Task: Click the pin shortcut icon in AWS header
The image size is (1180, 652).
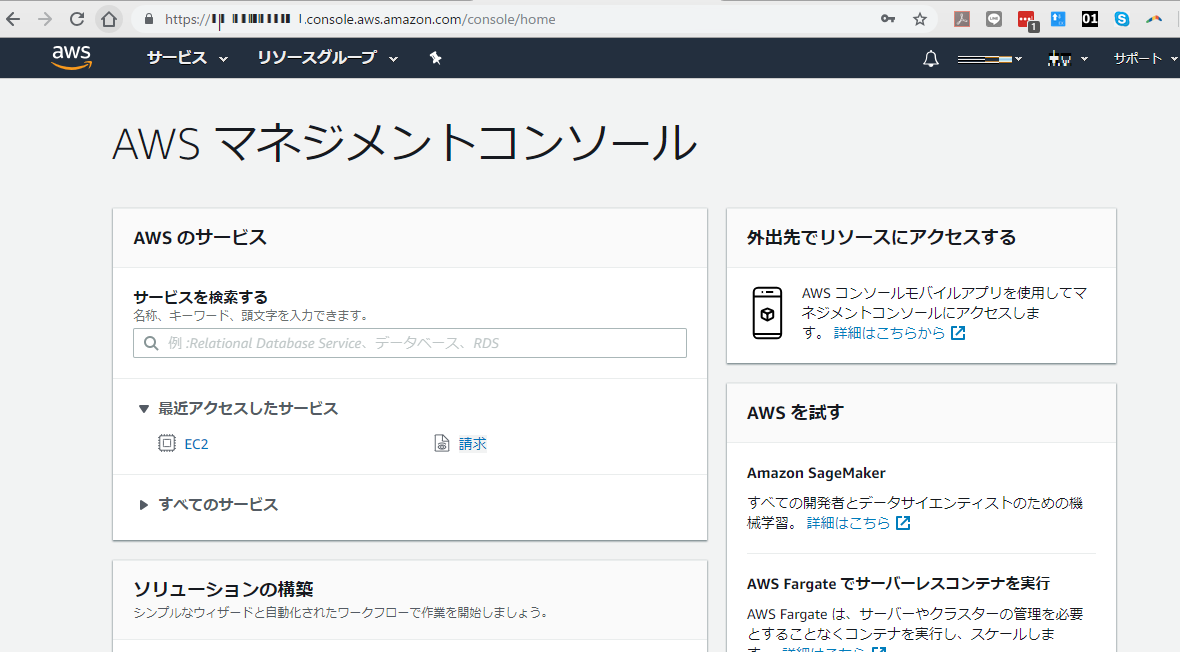Action: tap(435, 58)
